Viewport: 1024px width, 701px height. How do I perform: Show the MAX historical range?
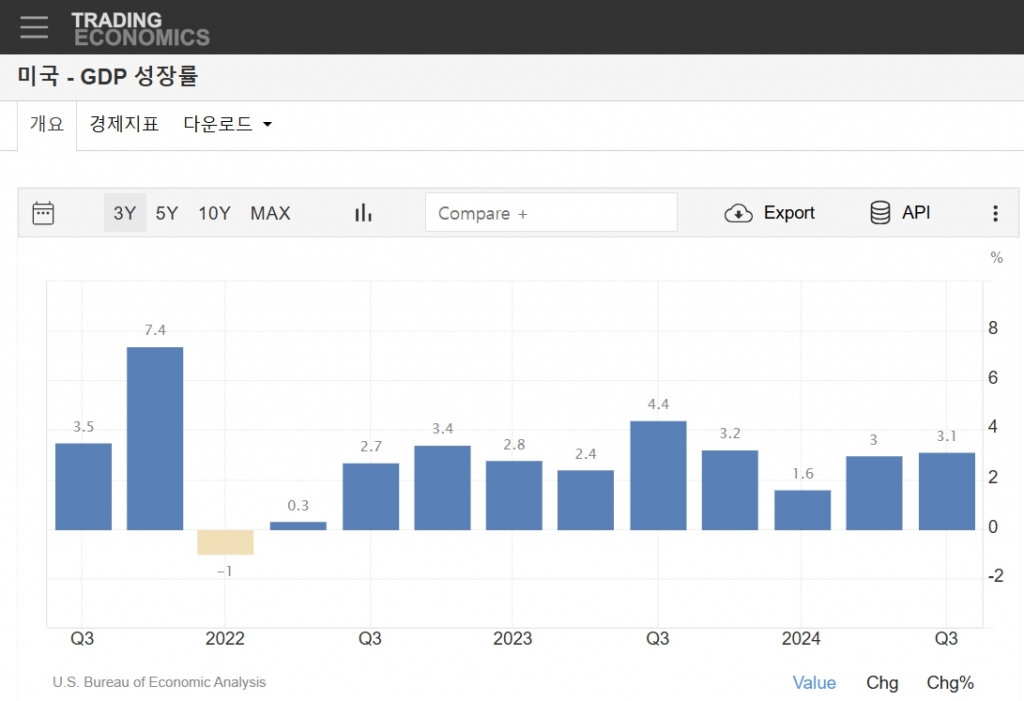pos(270,213)
